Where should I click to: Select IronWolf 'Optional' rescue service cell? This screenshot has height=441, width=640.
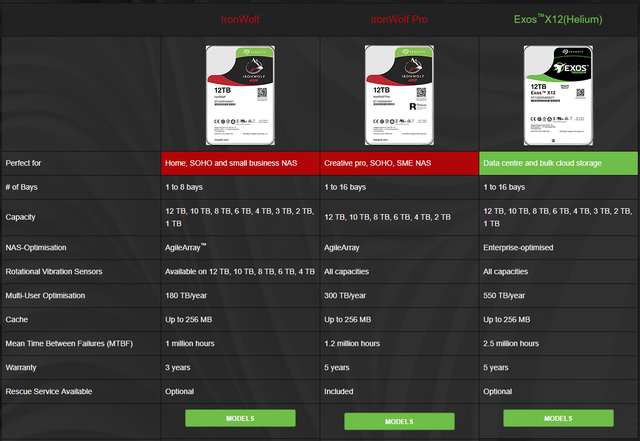[x=240, y=392]
